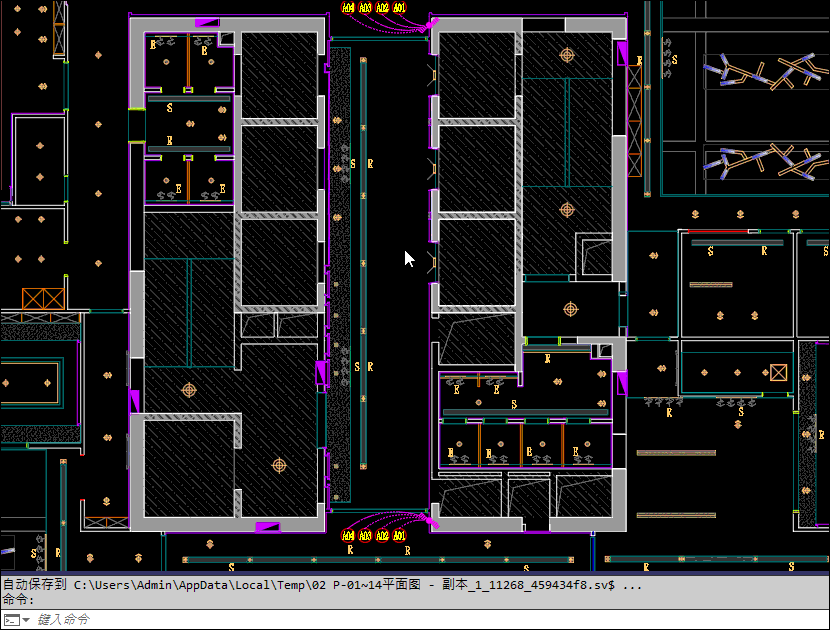Select the magenta door block on bottom wall
The height and width of the screenshot is (630, 830).
pyautogui.click(x=267, y=526)
